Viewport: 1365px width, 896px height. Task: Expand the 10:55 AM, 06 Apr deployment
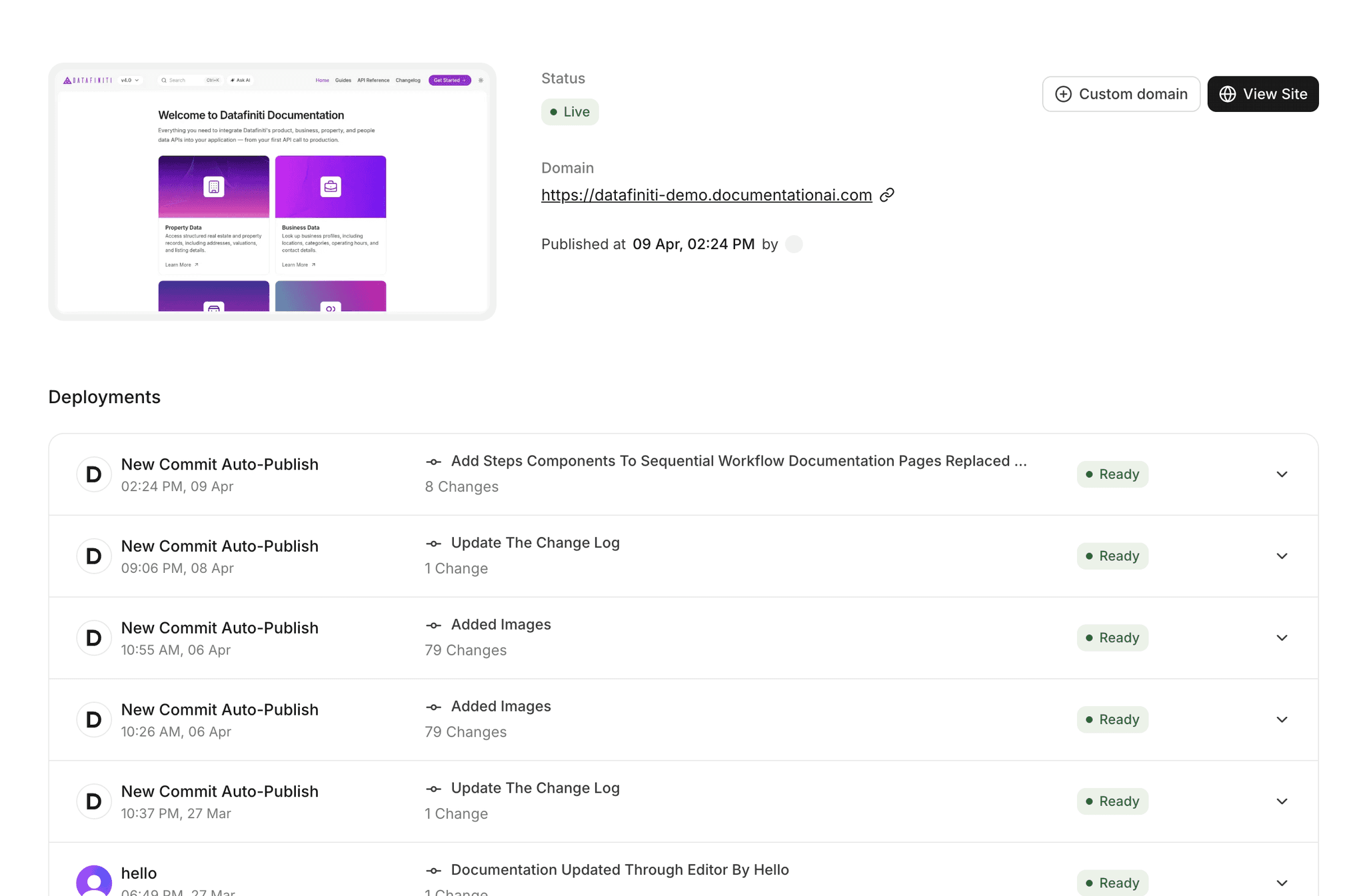[x=1281, y=638]
